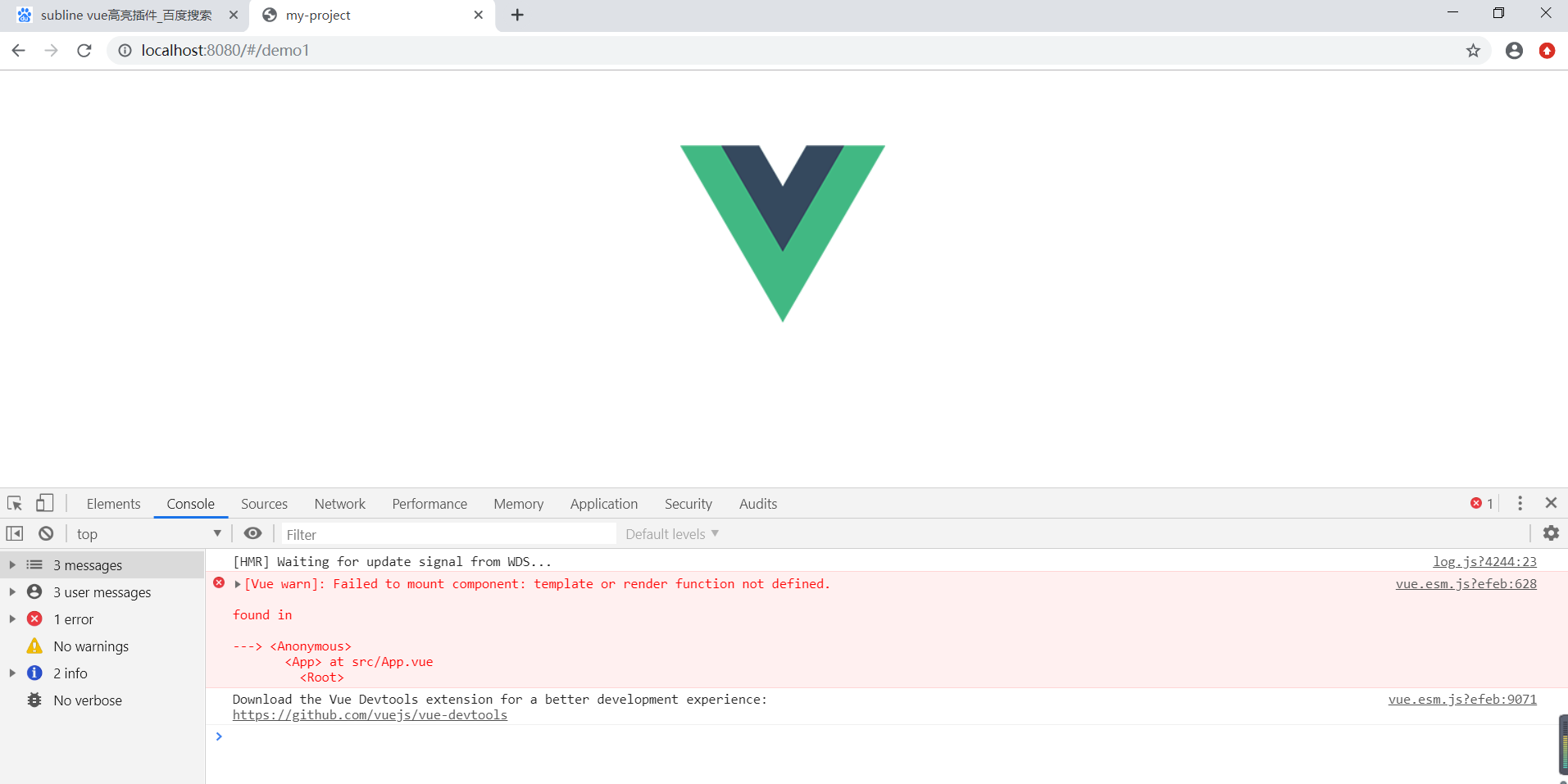Open console settings gear
This screenshot has width=1568, height=784.
(x=1551, y=533)
